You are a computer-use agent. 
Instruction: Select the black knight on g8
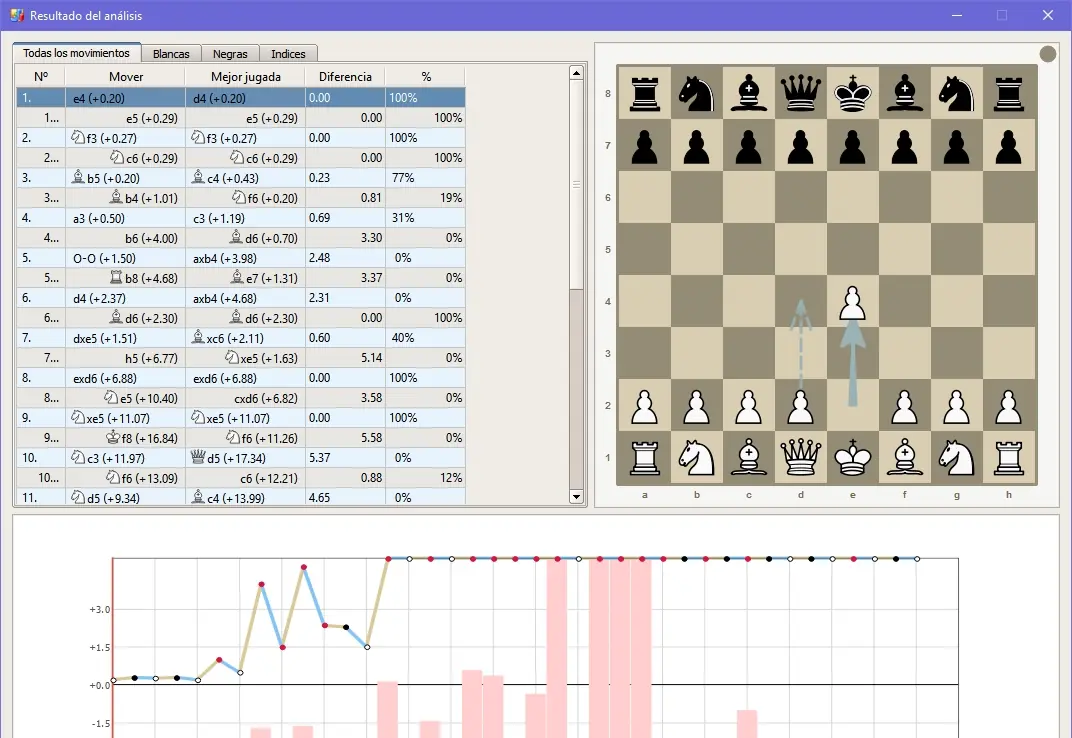pyautogui.click(x=956, y=93)
